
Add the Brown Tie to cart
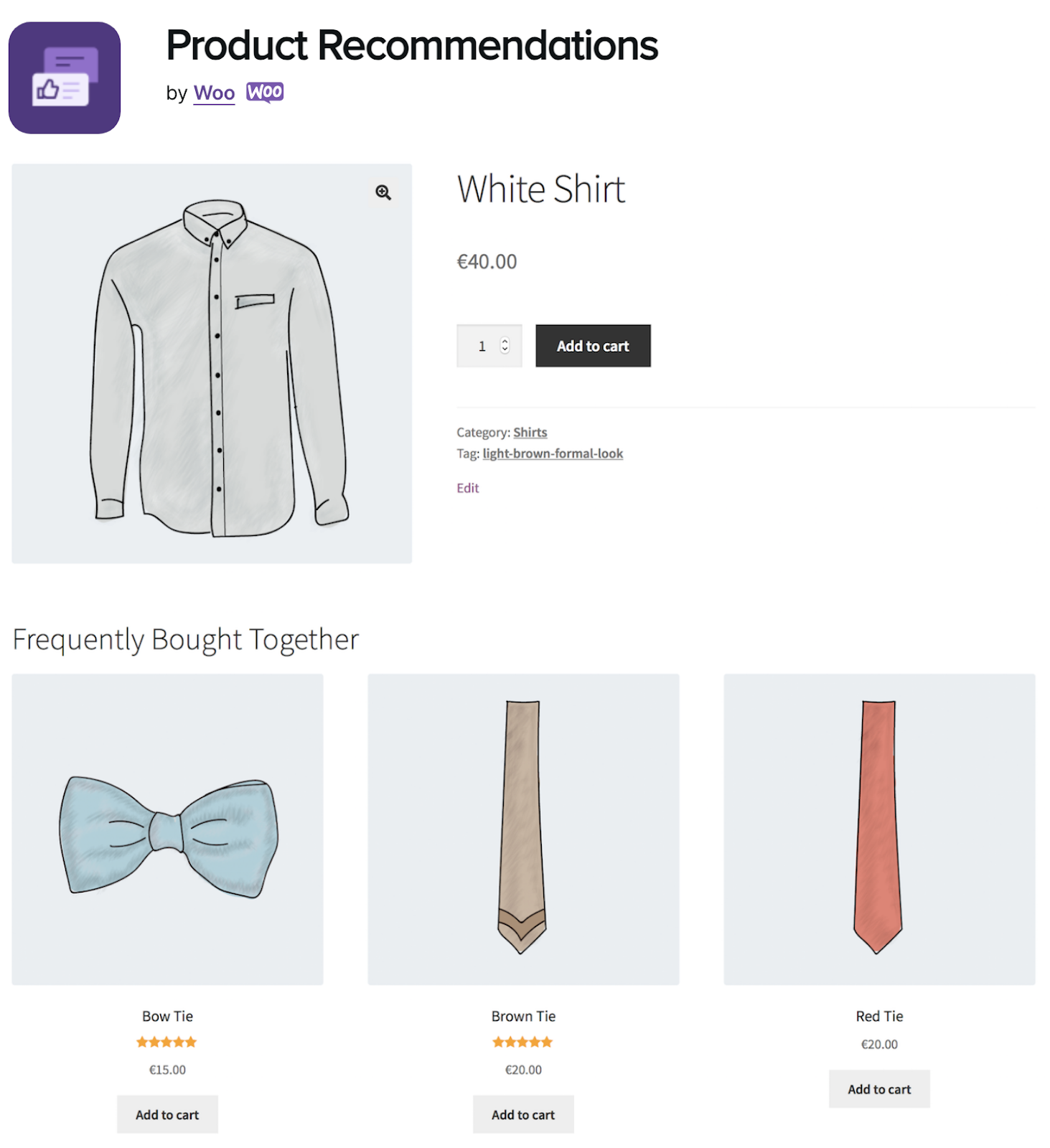point(523,1114)
